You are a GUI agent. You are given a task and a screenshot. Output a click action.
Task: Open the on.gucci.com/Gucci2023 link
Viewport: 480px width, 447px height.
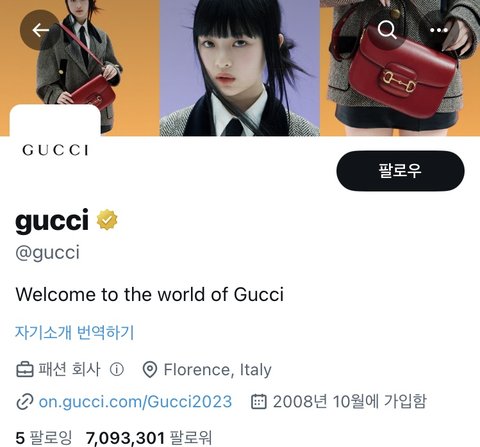tap(135, 401)
